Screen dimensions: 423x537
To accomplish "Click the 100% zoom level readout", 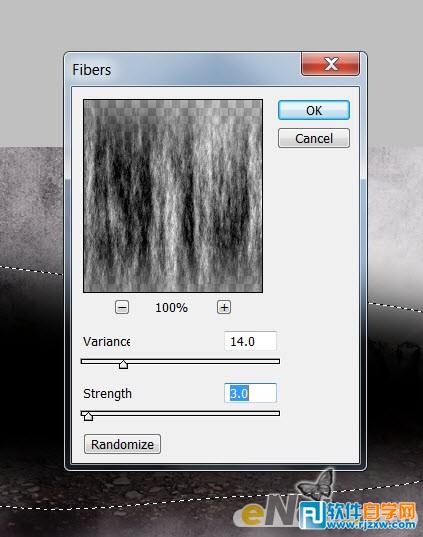I will coord(171,308).
